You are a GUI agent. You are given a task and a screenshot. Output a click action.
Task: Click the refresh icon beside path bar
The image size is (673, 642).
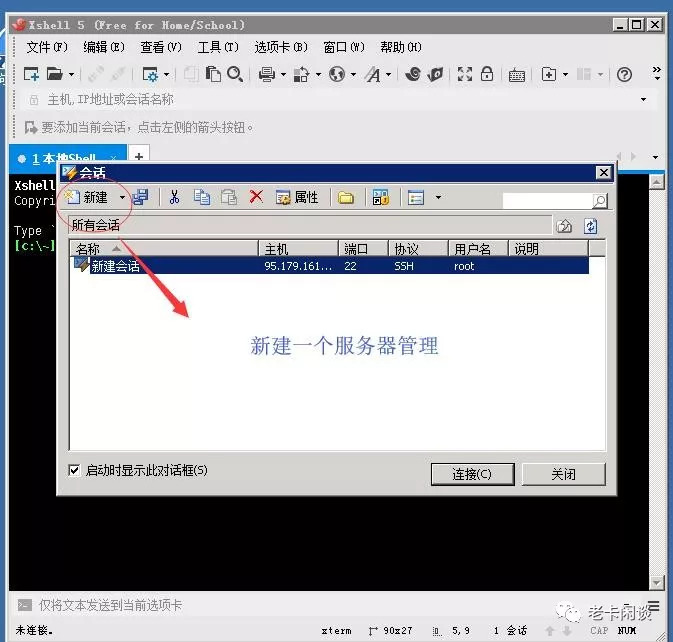pyautogui.click(x=590, y=226)
